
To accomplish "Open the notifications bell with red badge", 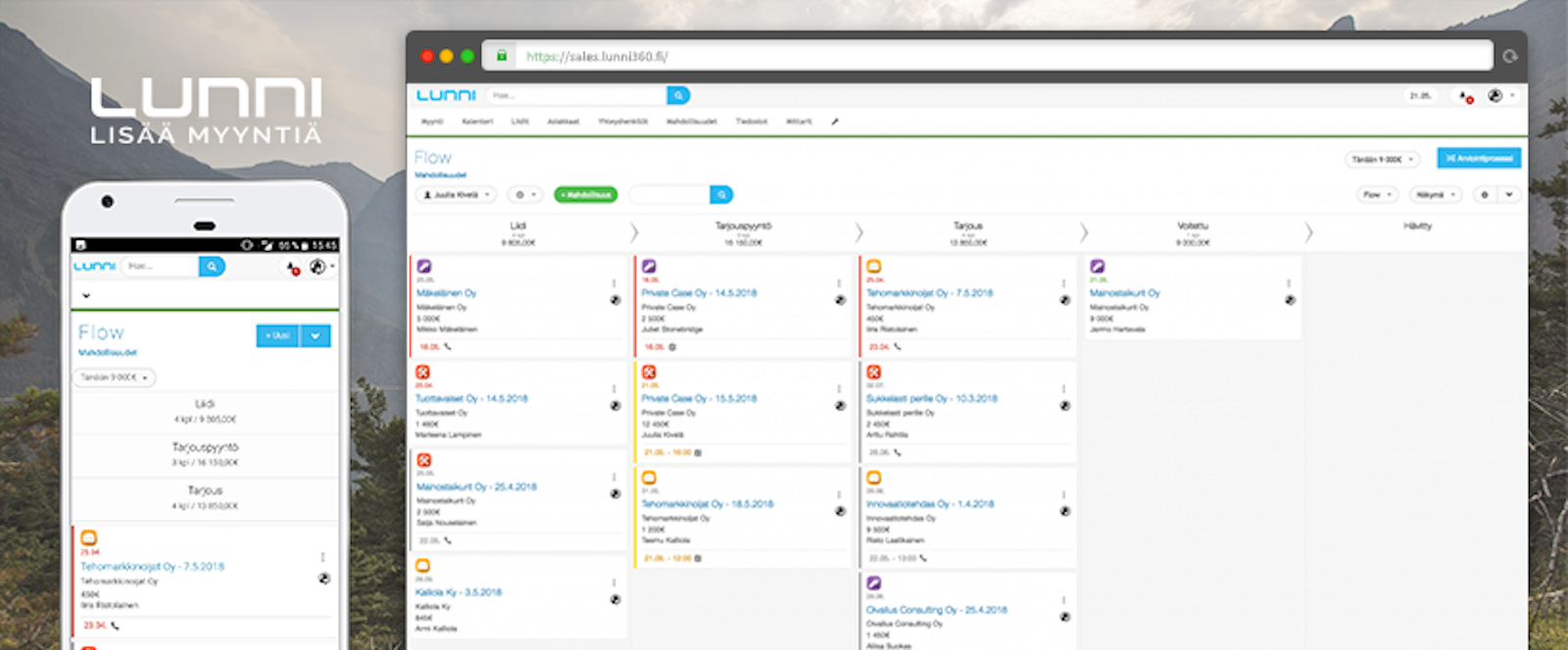I will [x=1464, y=96].
